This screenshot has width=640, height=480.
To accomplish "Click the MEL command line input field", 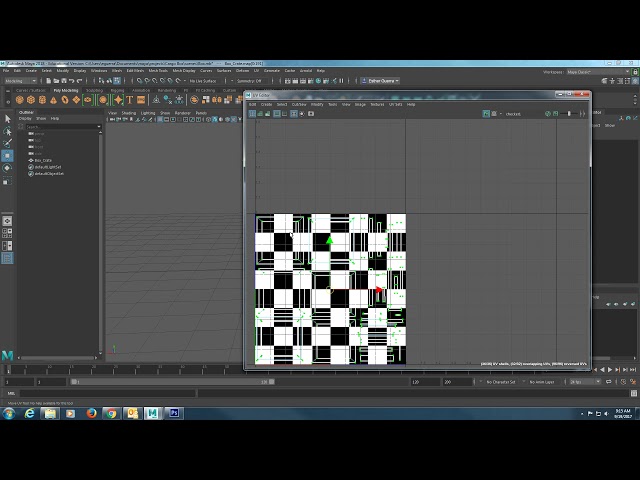I will pyautogui.click(x=108, y=393).
